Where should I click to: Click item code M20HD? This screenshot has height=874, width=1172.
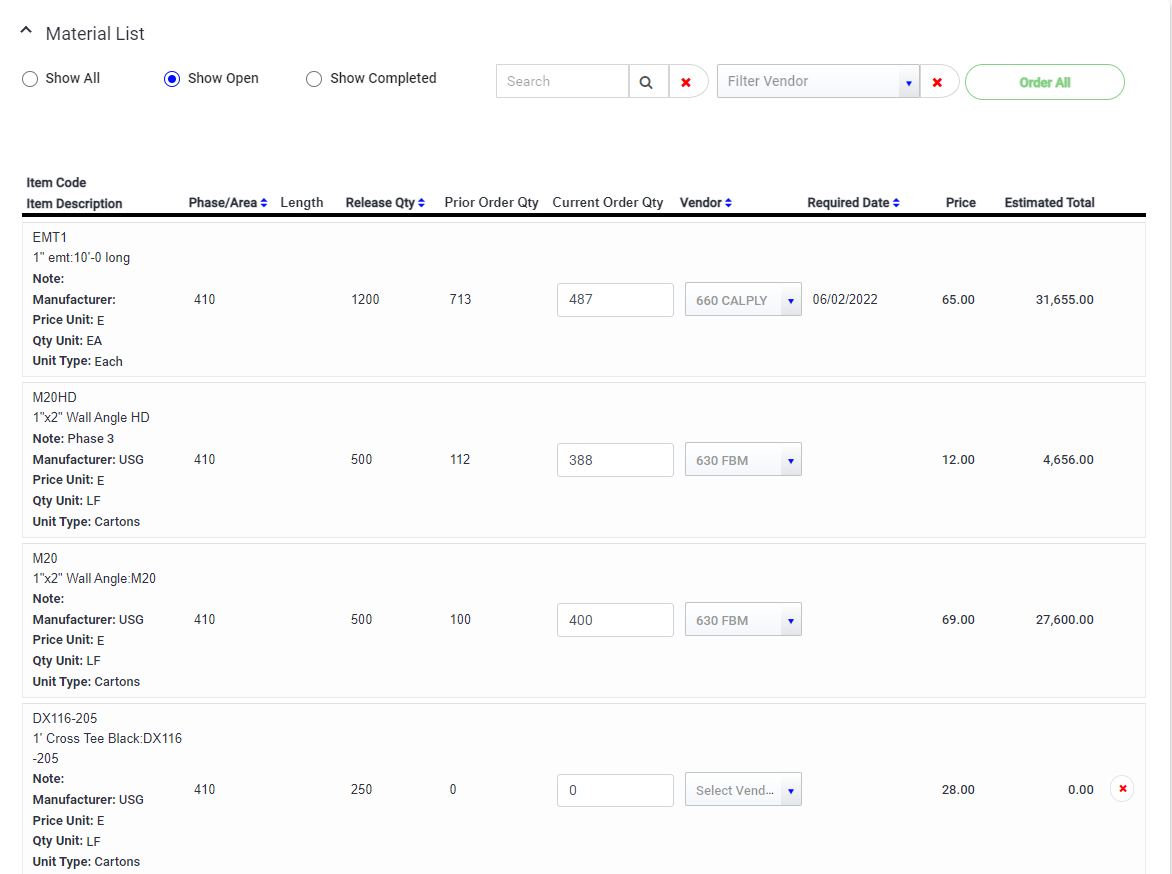click(55, 398)
